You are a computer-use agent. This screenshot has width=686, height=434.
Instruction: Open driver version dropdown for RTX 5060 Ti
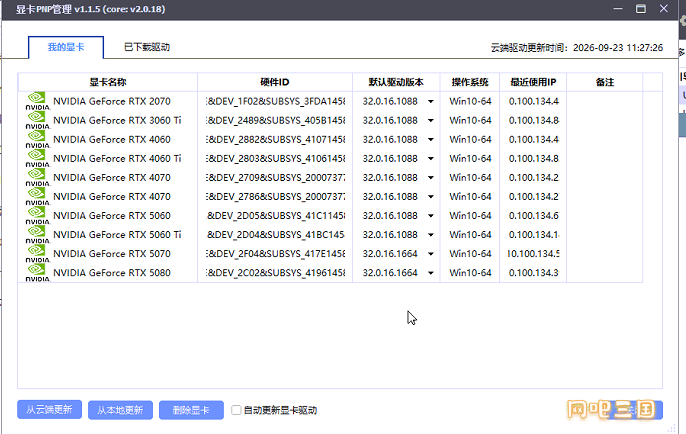[x=430, y=234]
